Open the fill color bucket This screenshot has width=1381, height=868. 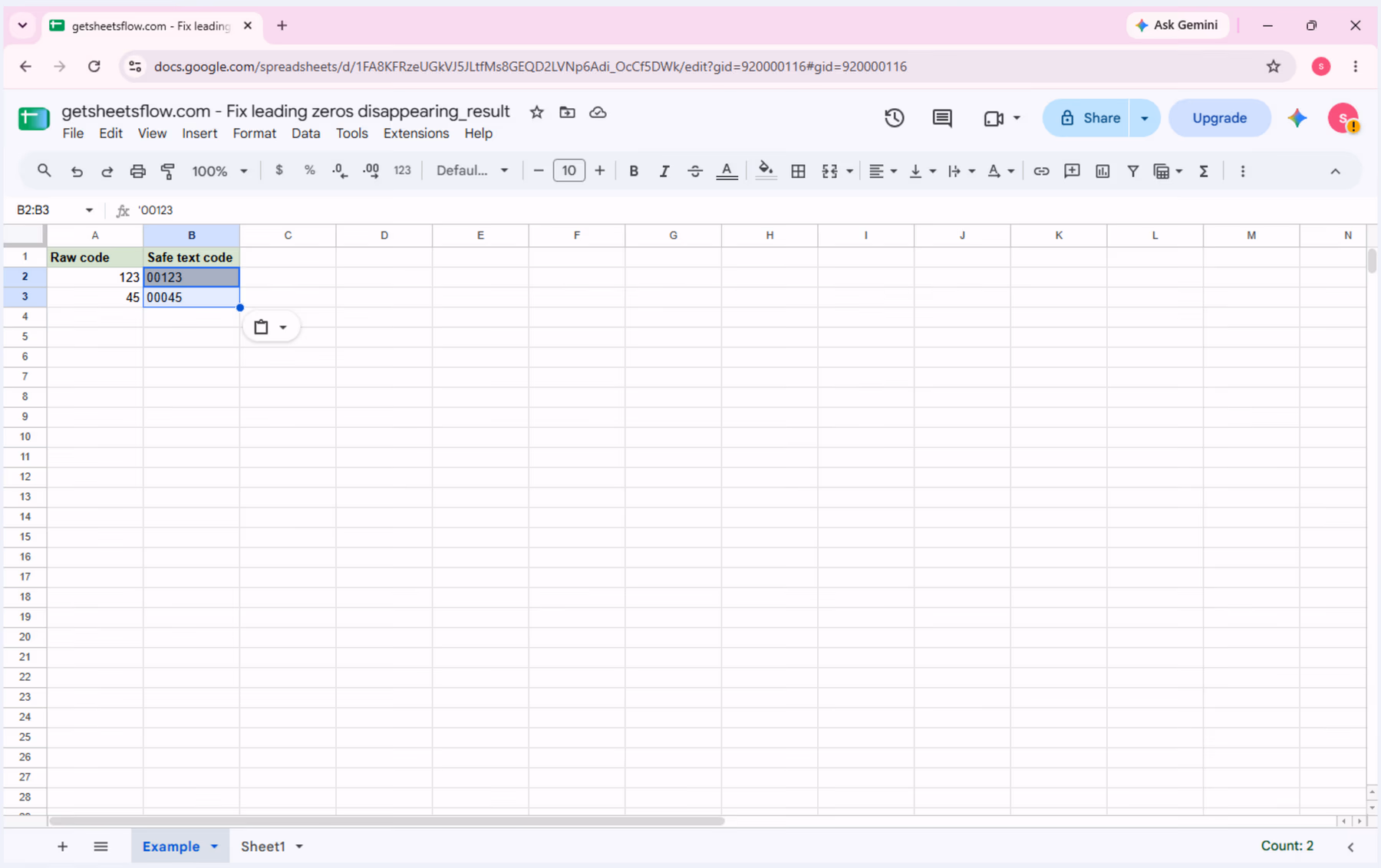[765, 170]
